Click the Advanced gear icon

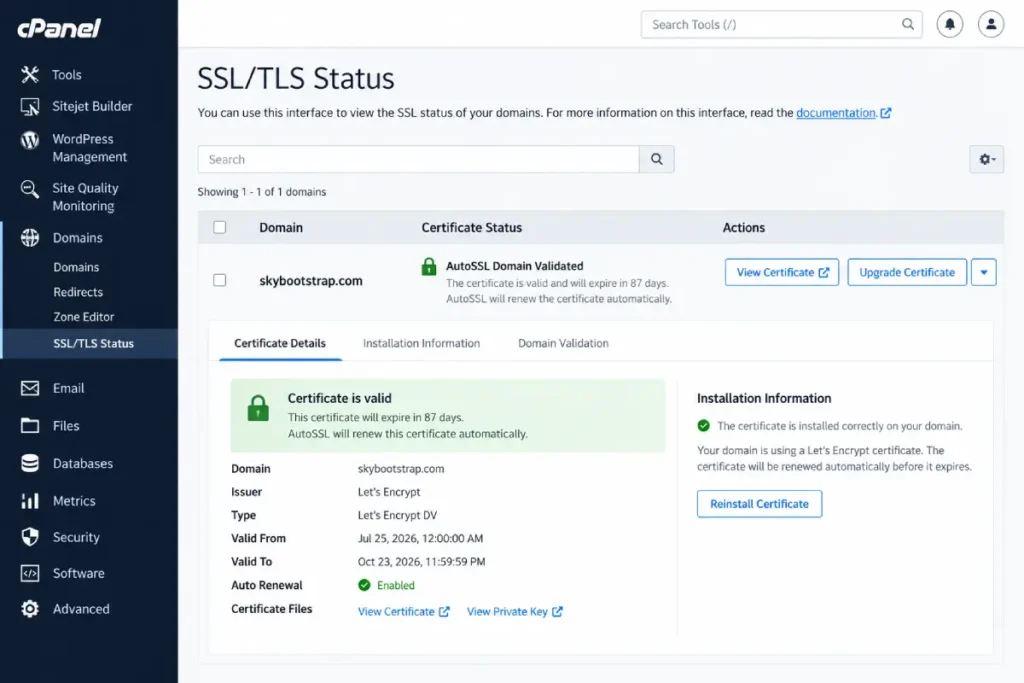(29, 609)
